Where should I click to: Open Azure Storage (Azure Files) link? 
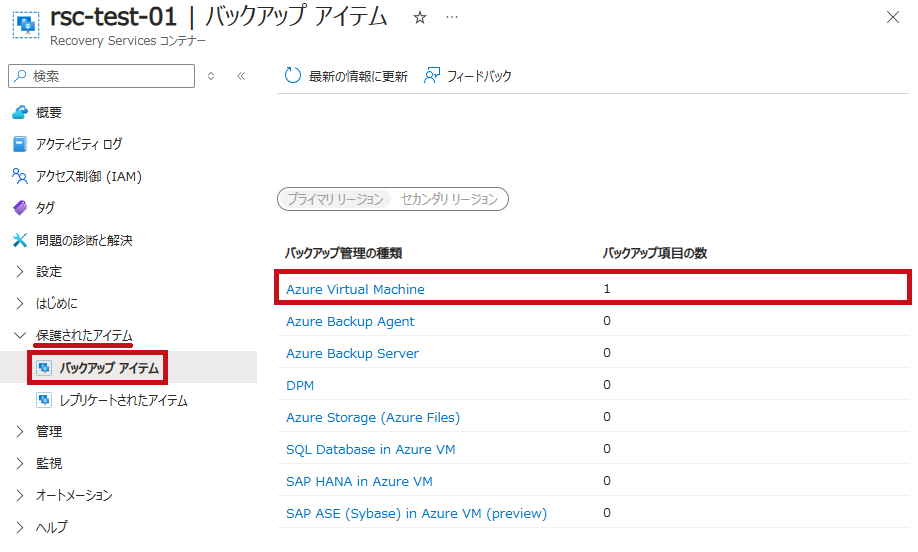pyautogui.click(x=373, y=417)
